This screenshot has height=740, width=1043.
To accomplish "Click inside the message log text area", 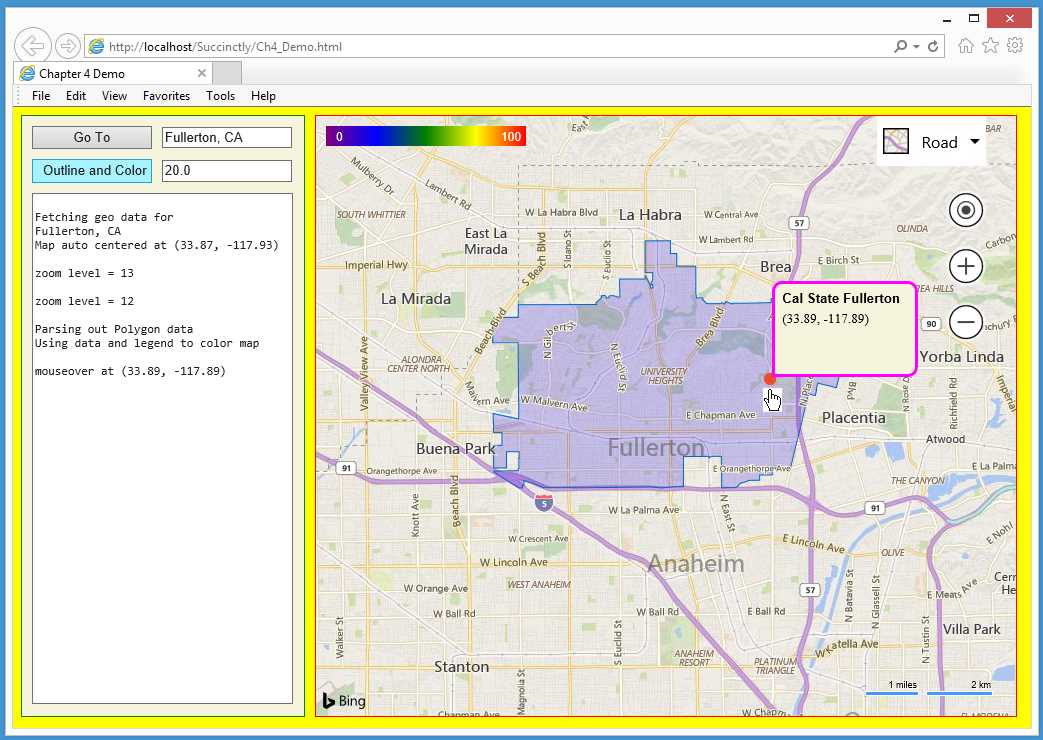I will point(162,449).
